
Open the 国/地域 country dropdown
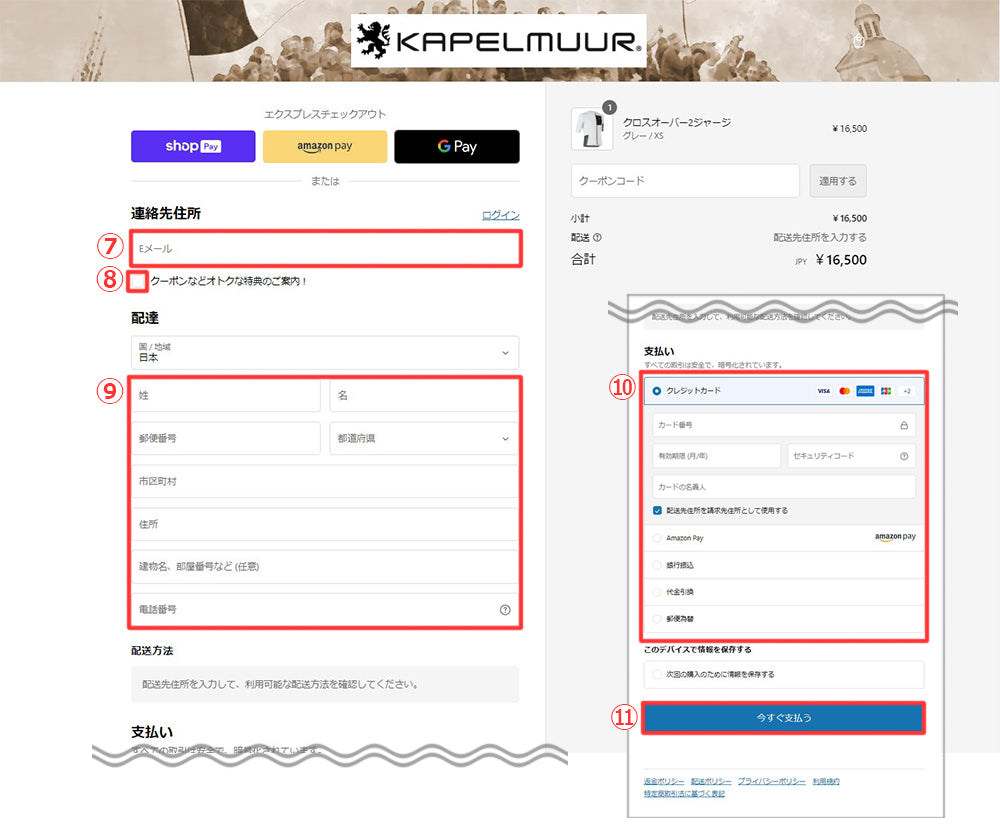coord(325,352)
